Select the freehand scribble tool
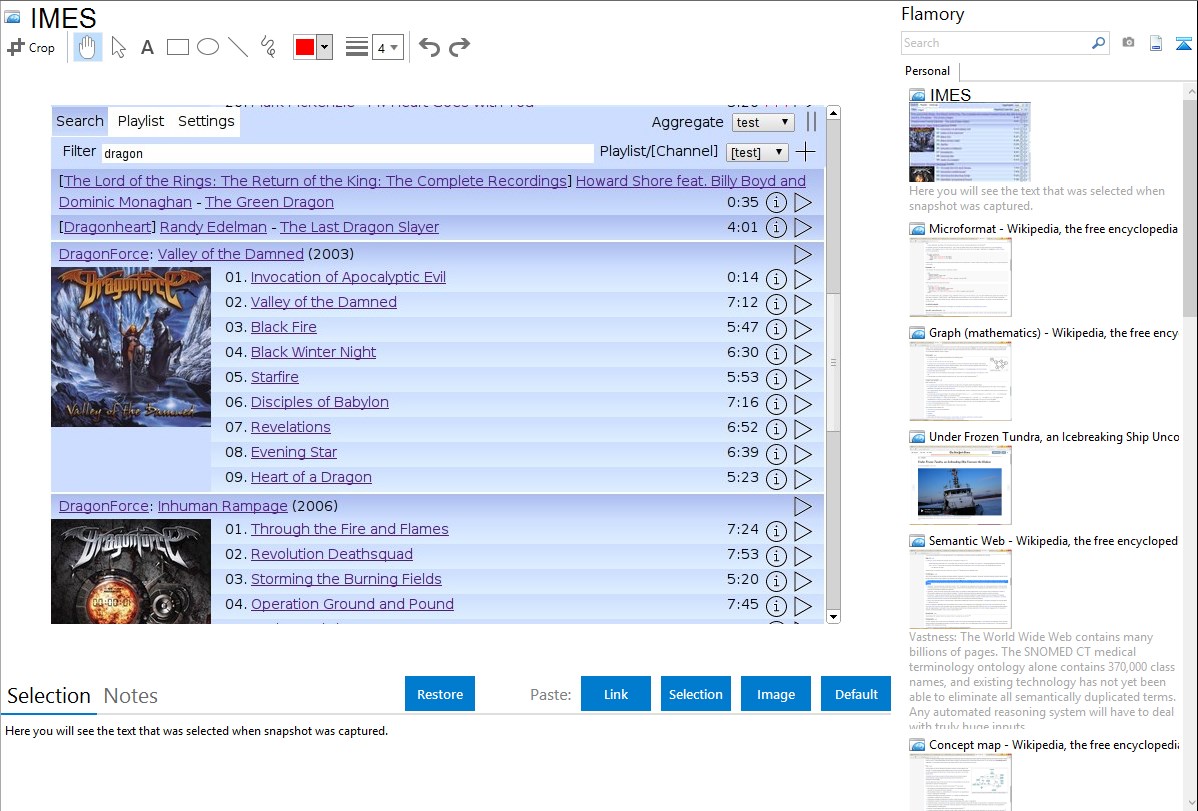Image resolution: width=1198 pixels, height=811 pixels. (x=268, y=47)
